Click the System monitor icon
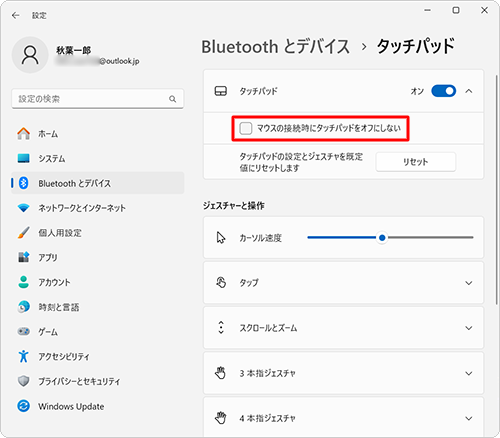Screen dimensions: 500x438 [24, 158]
